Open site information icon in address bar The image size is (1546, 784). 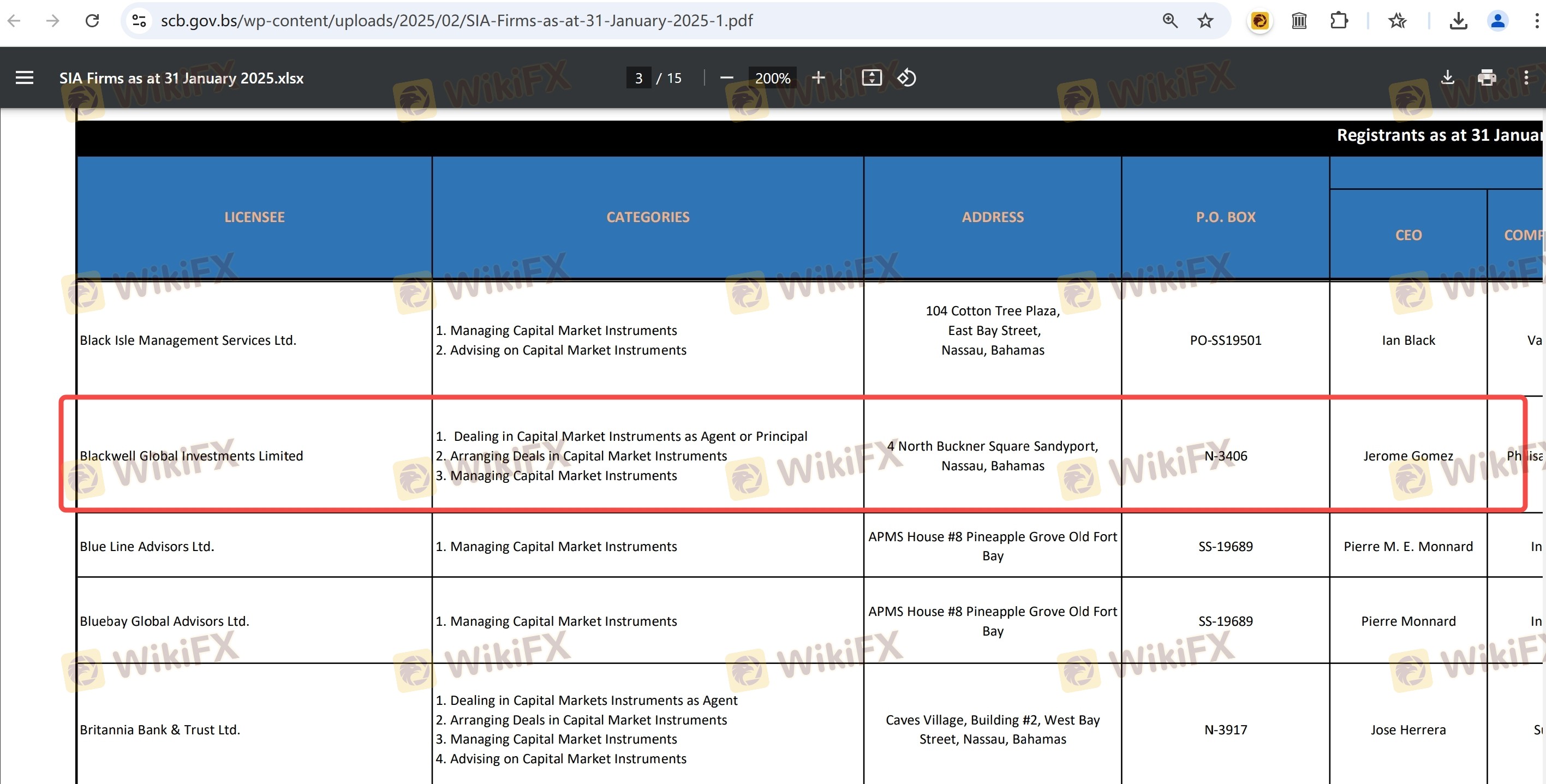pos(139,20)
